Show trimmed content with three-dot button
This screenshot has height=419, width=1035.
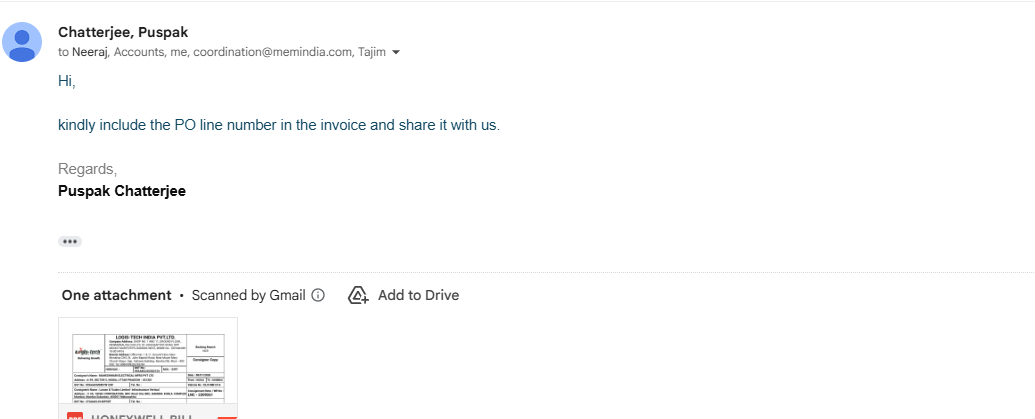(69, 241)
